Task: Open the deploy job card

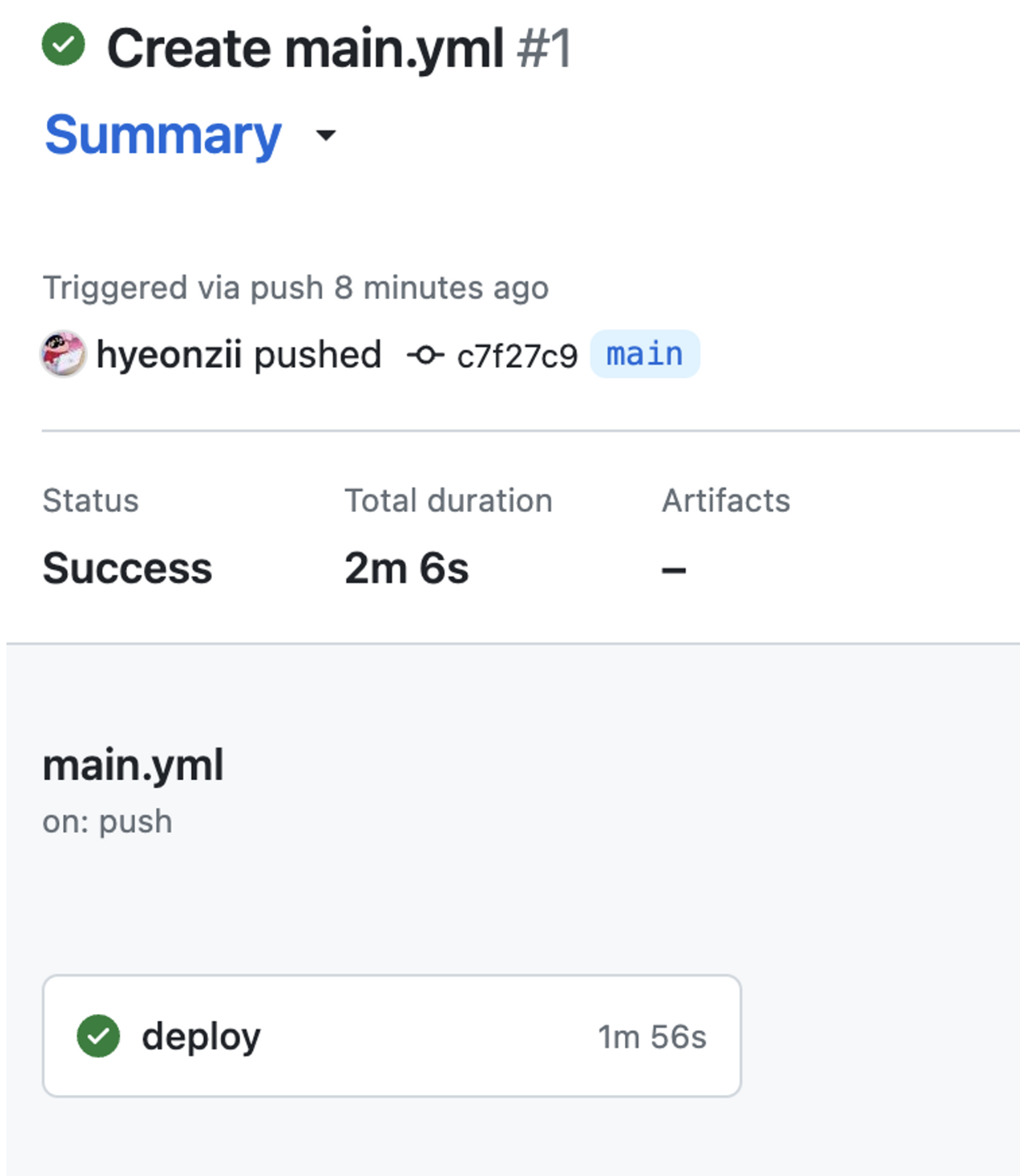Action: [x=392, y=1036]
